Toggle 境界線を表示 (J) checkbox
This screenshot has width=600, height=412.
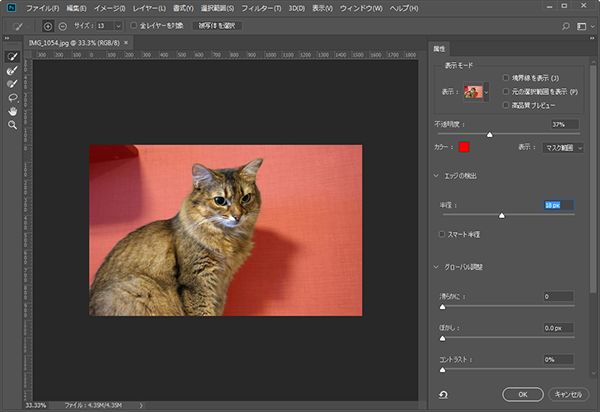(x=506, y=77)
